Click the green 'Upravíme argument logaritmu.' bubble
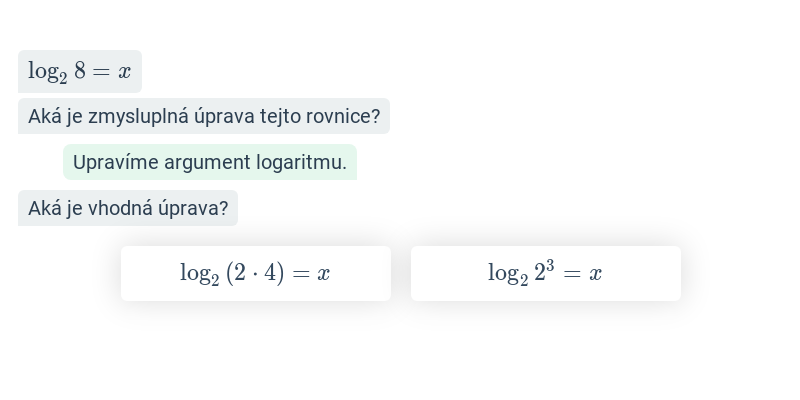This screenshot has width=800, height=400. point(210,162)
